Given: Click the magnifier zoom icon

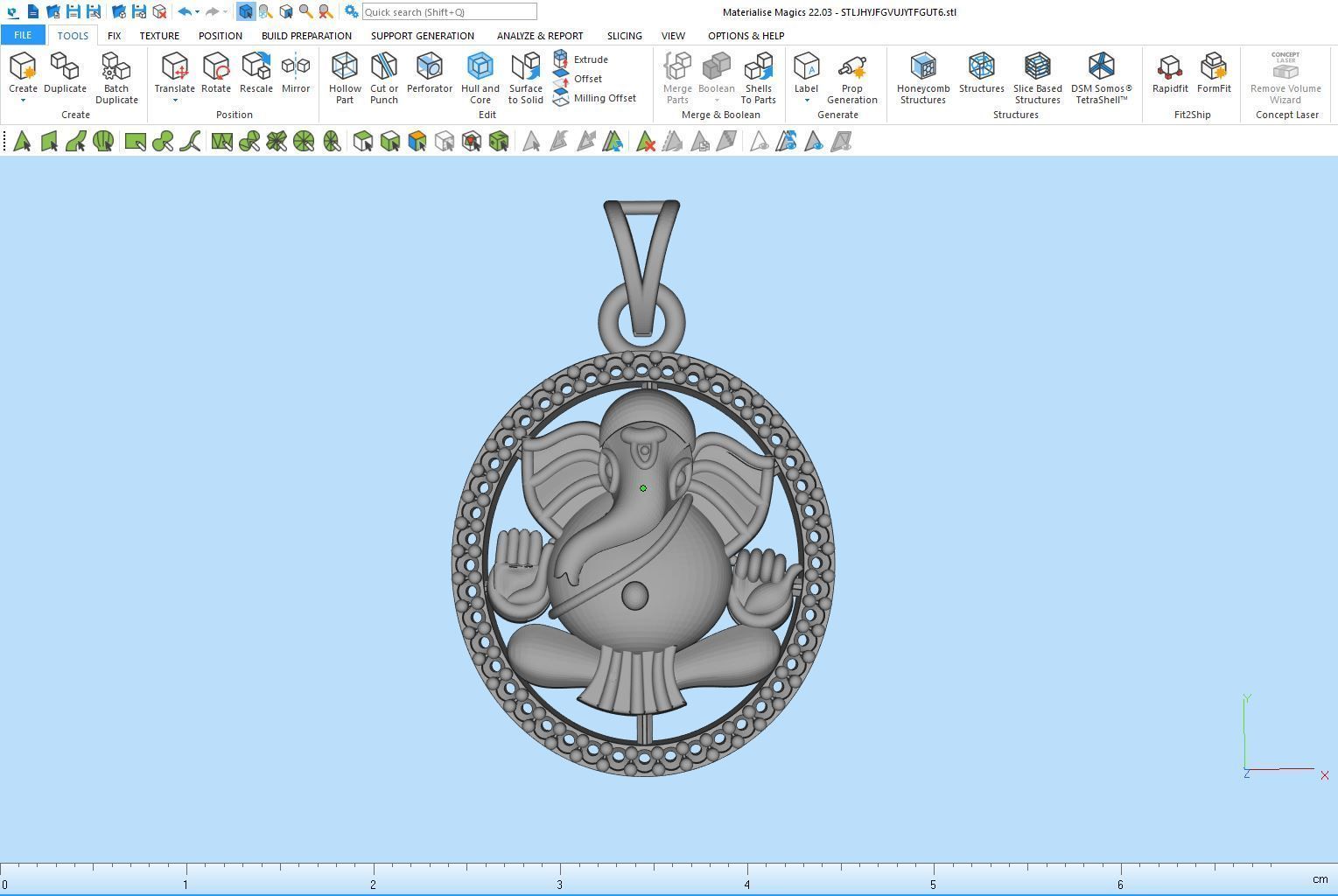Looking at the screenshot, I should (305, 12).
